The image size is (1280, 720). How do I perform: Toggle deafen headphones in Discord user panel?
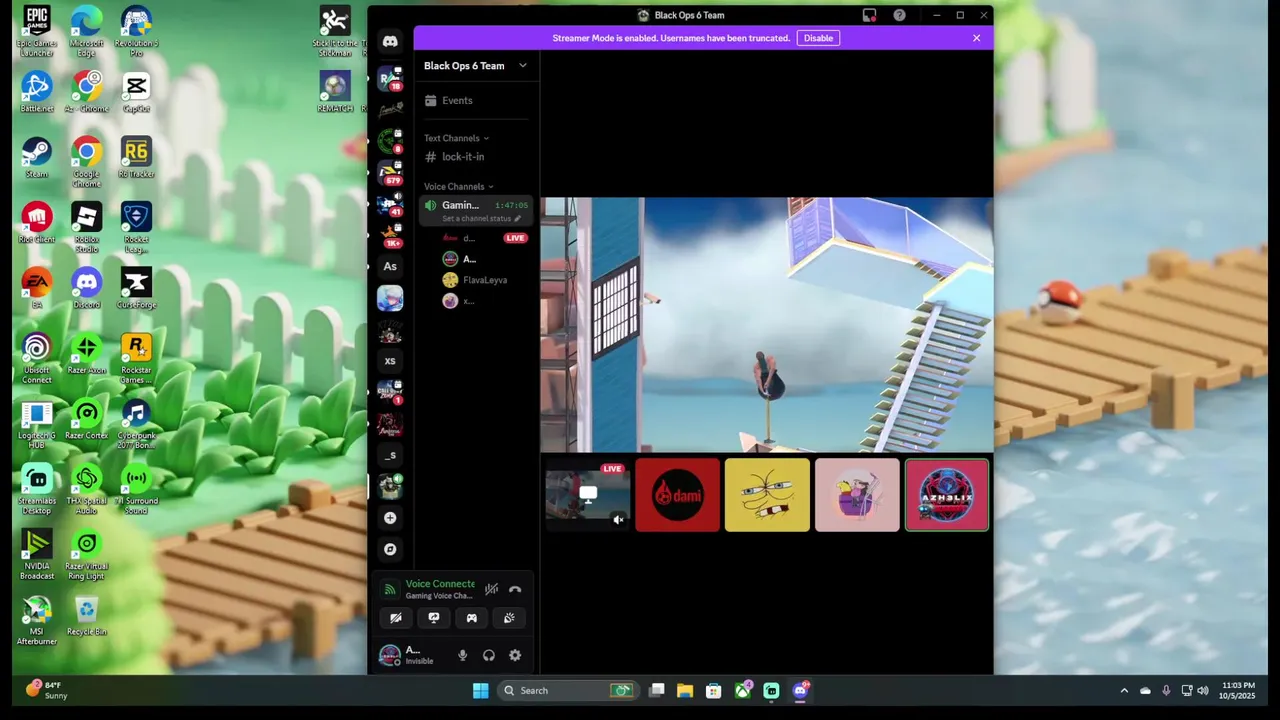click(x=489, y=656)
